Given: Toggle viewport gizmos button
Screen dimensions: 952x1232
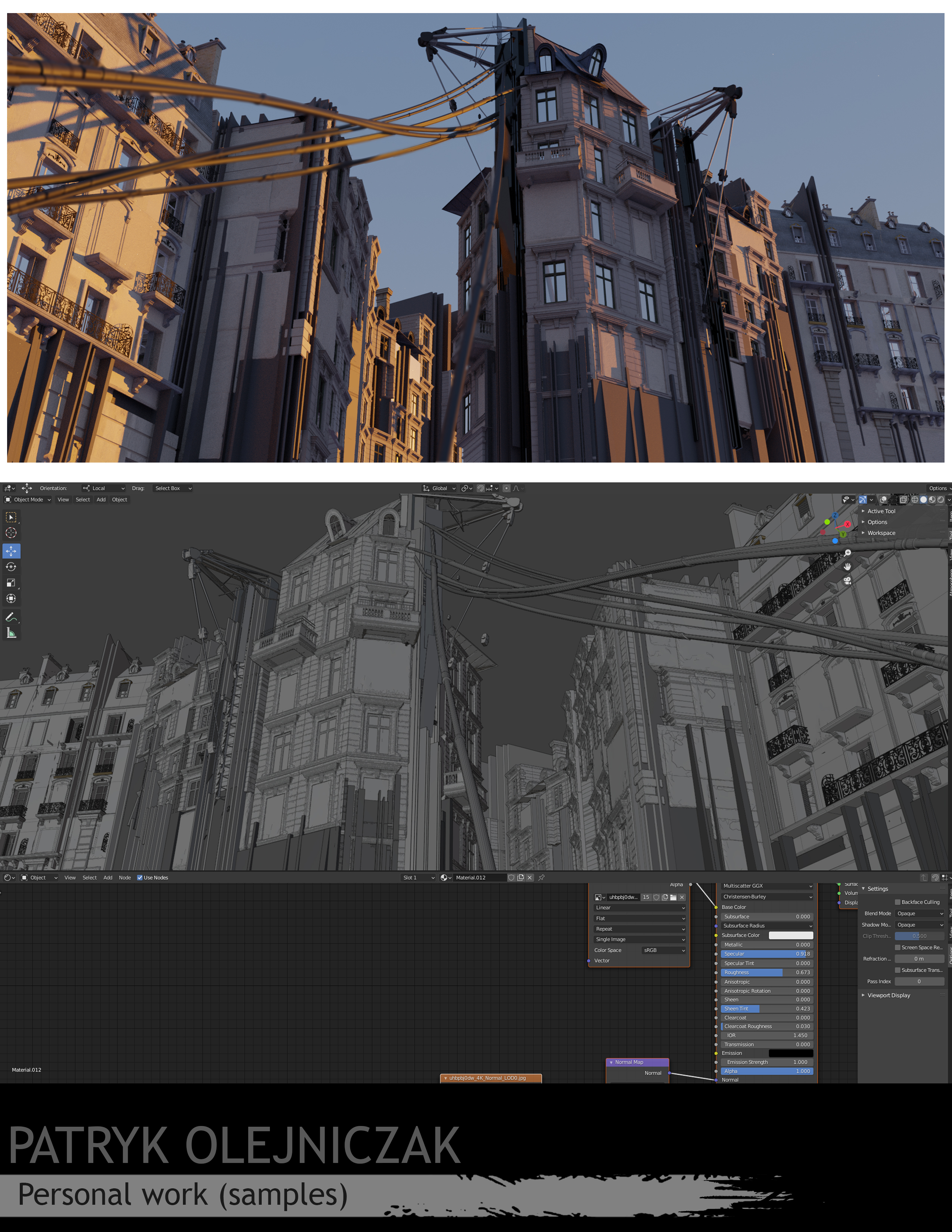Looking at the screenshot, I should tap(863, 499).
